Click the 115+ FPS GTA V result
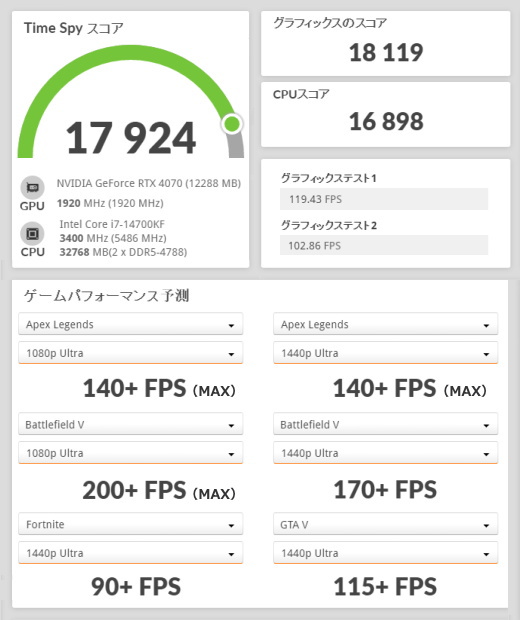 [385, 586]
